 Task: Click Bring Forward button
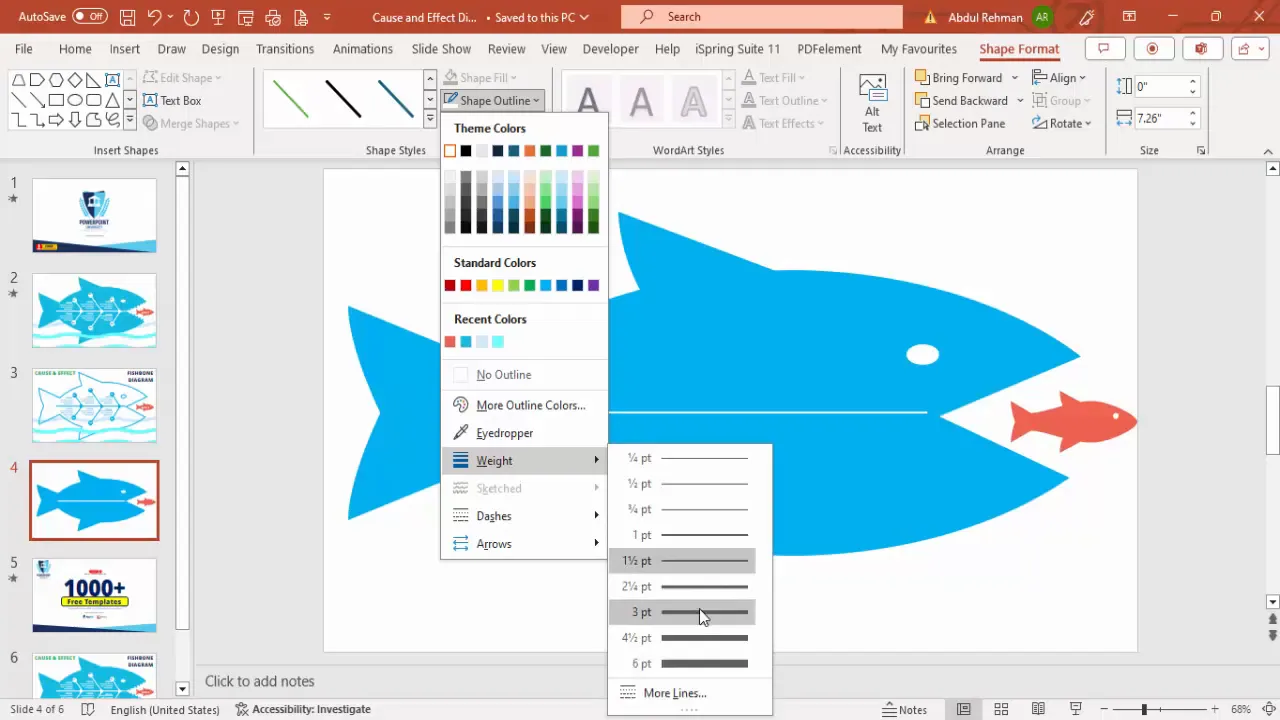tap(958, 77)
